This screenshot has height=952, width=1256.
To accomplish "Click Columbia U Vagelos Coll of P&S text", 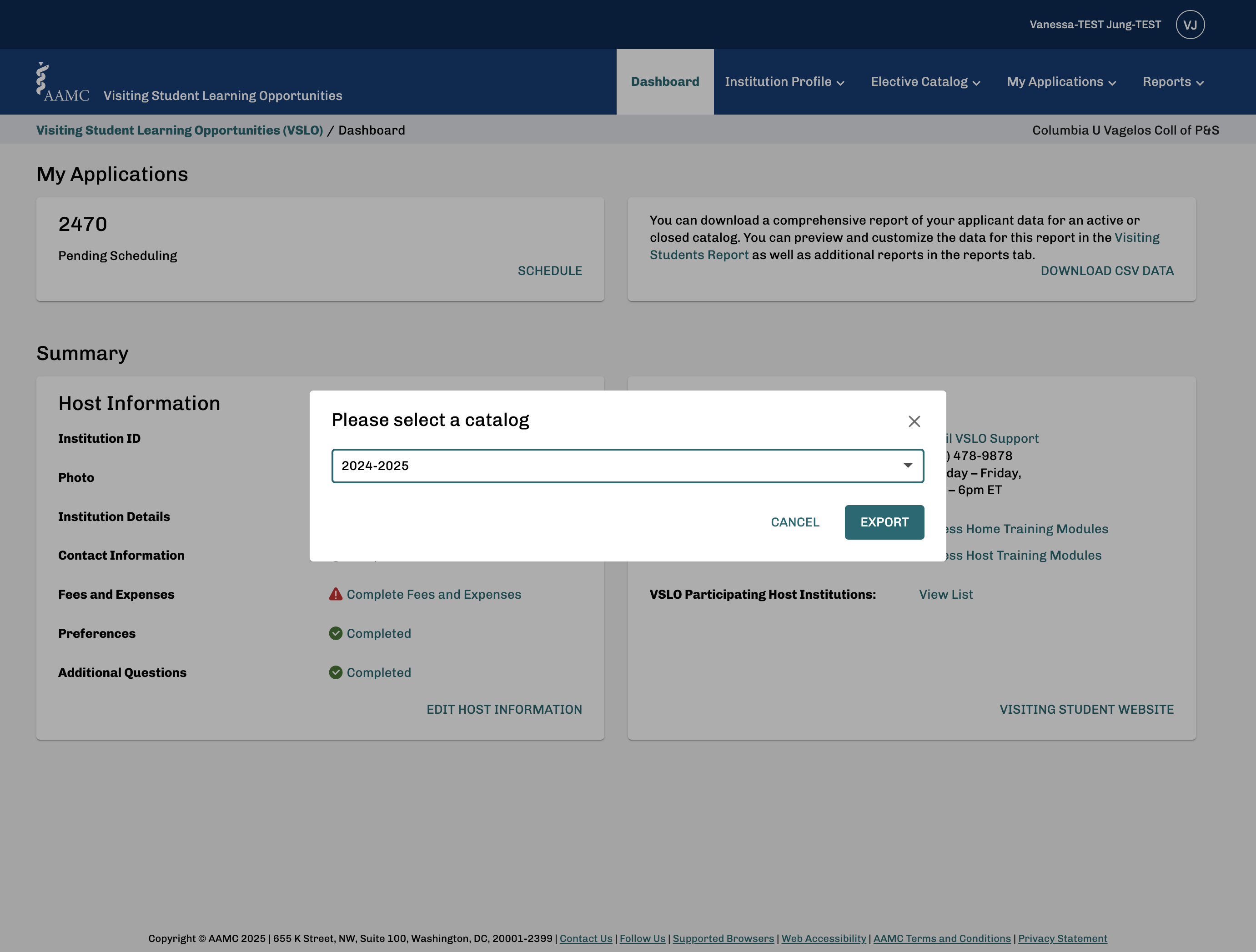I will pyautogui.click(x=1125, y=130).
